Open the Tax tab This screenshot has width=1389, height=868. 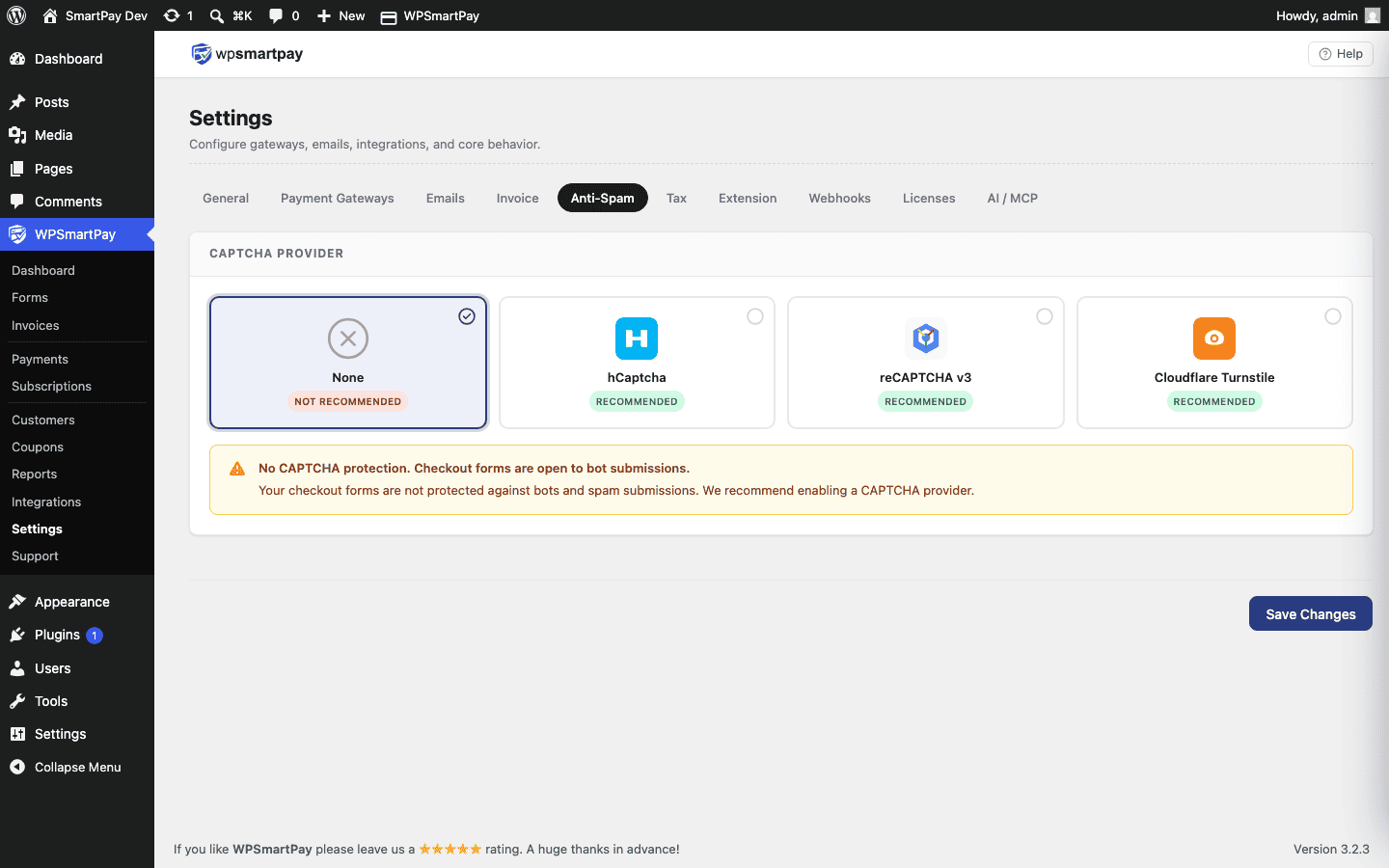click(677, 198)
